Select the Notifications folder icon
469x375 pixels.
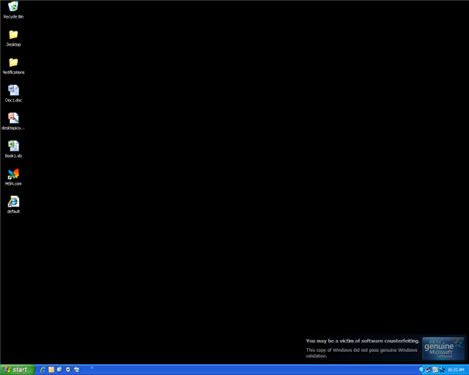pos(13,66)
